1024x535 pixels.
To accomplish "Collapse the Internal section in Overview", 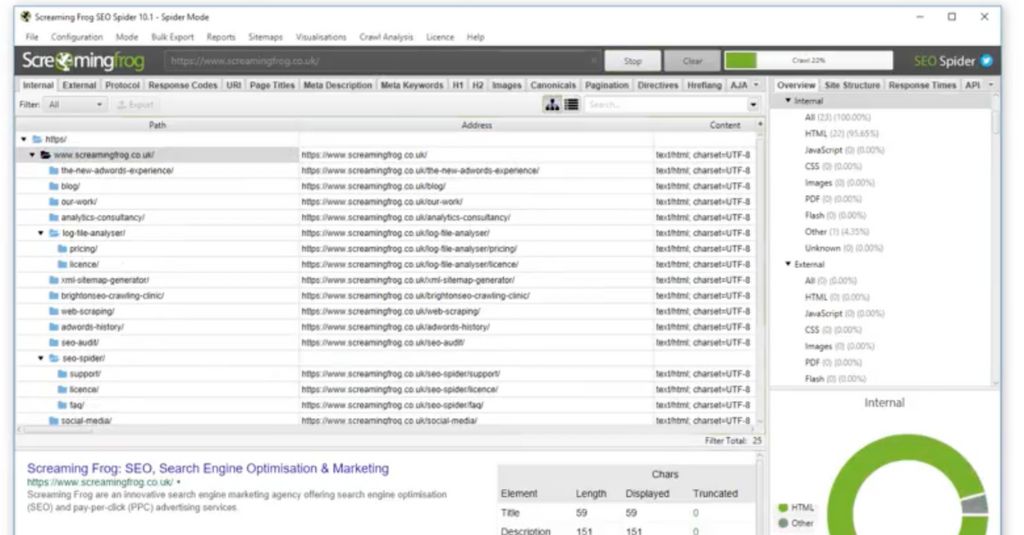I will click(788, 101).
